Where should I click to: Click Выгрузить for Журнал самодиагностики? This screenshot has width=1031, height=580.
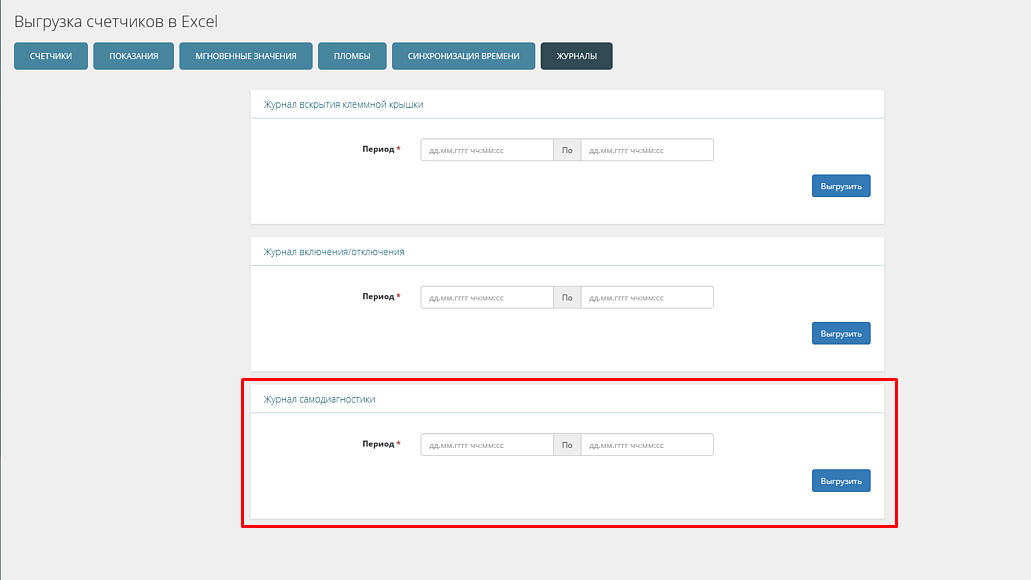coord(840,480)
